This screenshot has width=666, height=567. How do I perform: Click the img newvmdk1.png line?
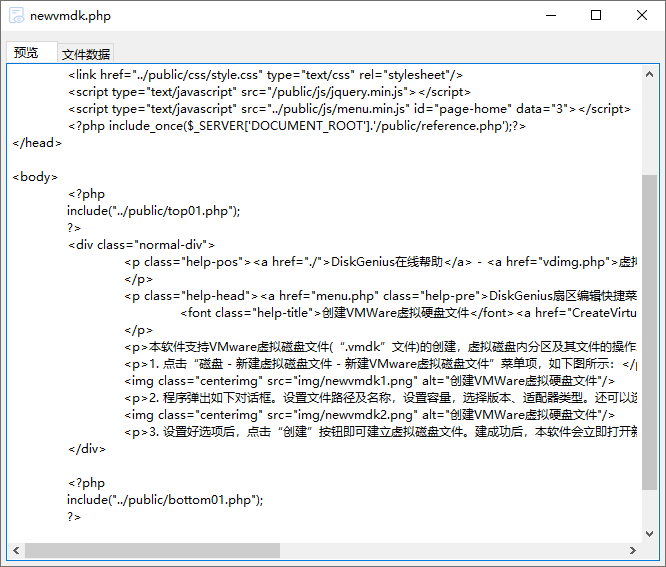pyautogui.click(x=370, y=381)
